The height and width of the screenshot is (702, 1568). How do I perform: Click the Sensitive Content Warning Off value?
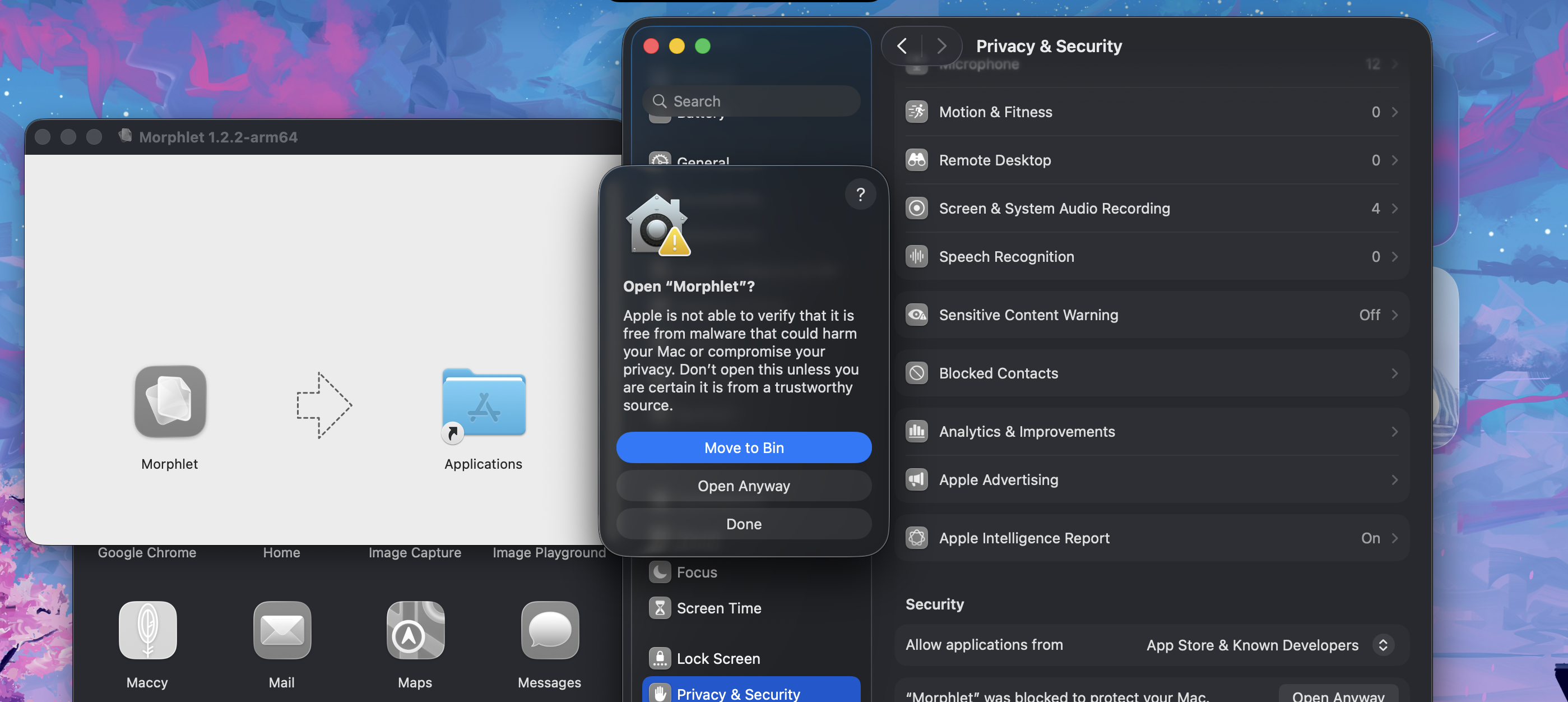1370,315
